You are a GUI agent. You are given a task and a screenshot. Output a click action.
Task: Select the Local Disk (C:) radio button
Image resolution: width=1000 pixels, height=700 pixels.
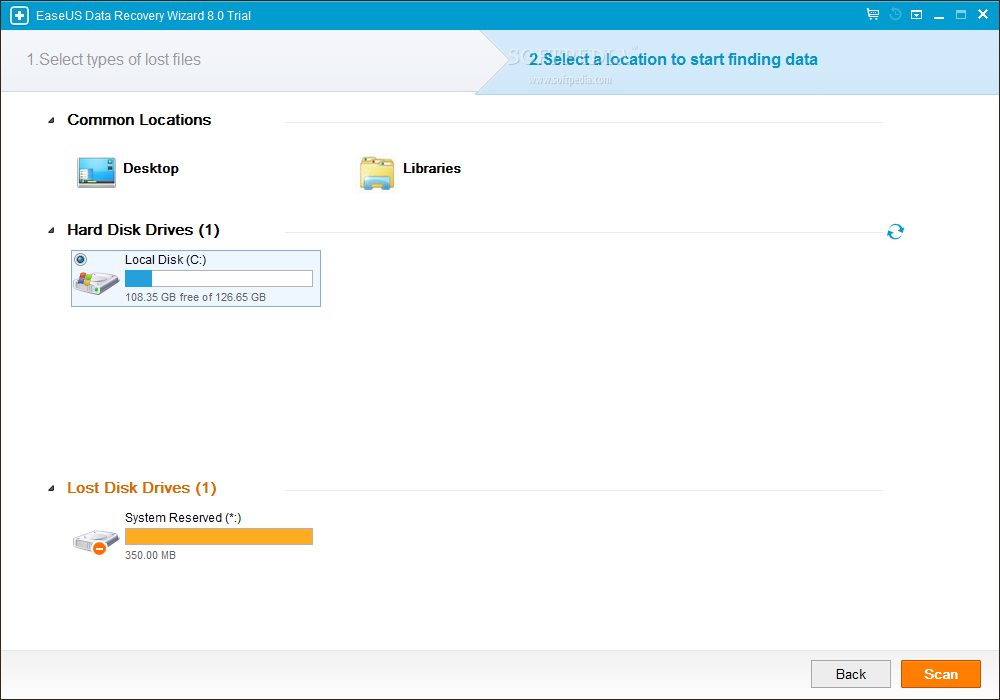click(80, 259)
